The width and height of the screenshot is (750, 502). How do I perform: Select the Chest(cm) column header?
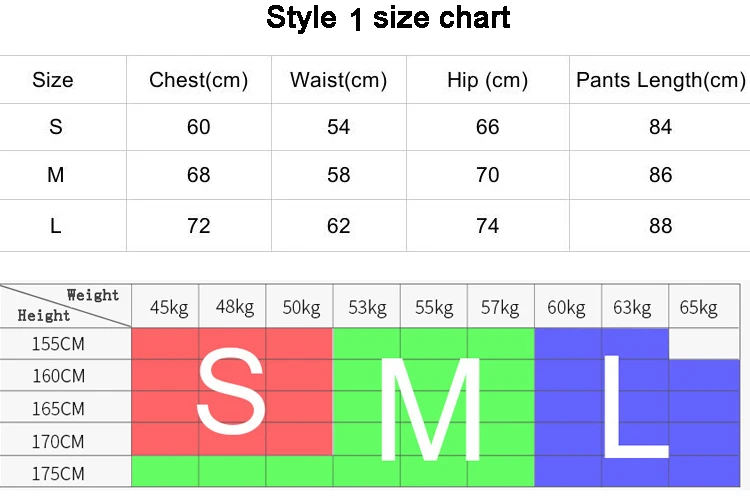[198, 81]
